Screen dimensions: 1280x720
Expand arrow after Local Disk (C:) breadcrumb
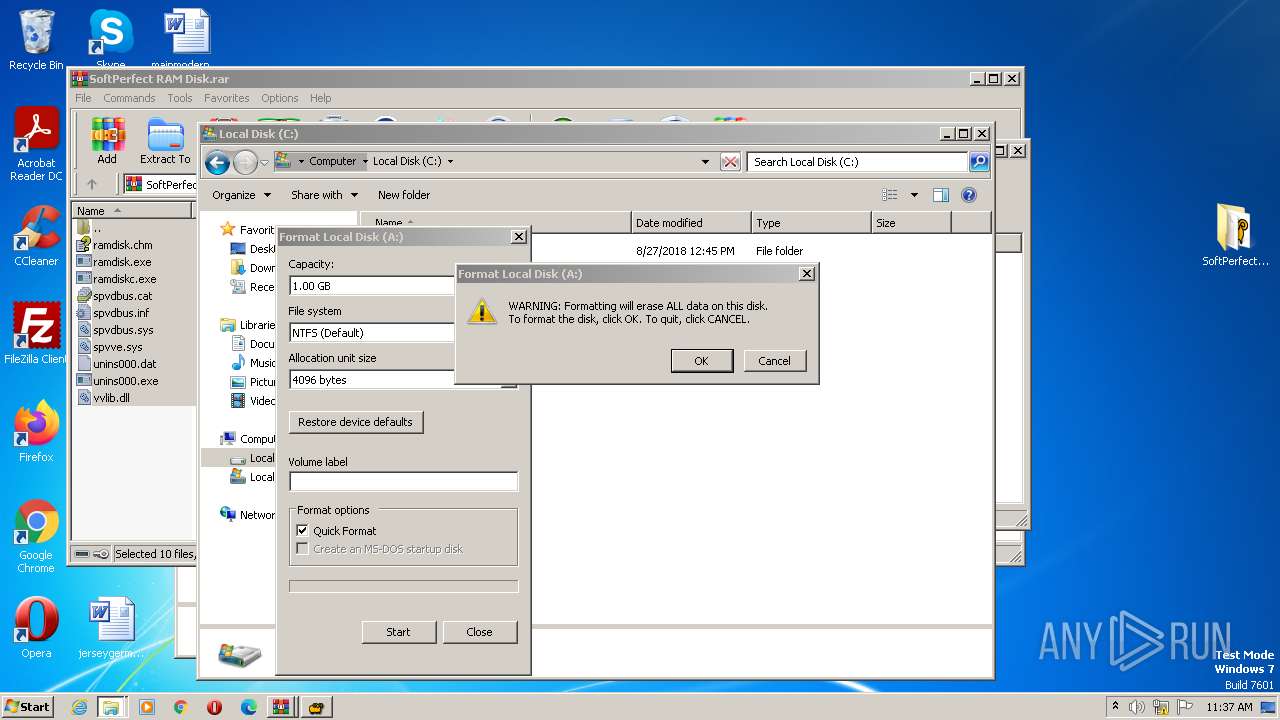coord(450,161)
